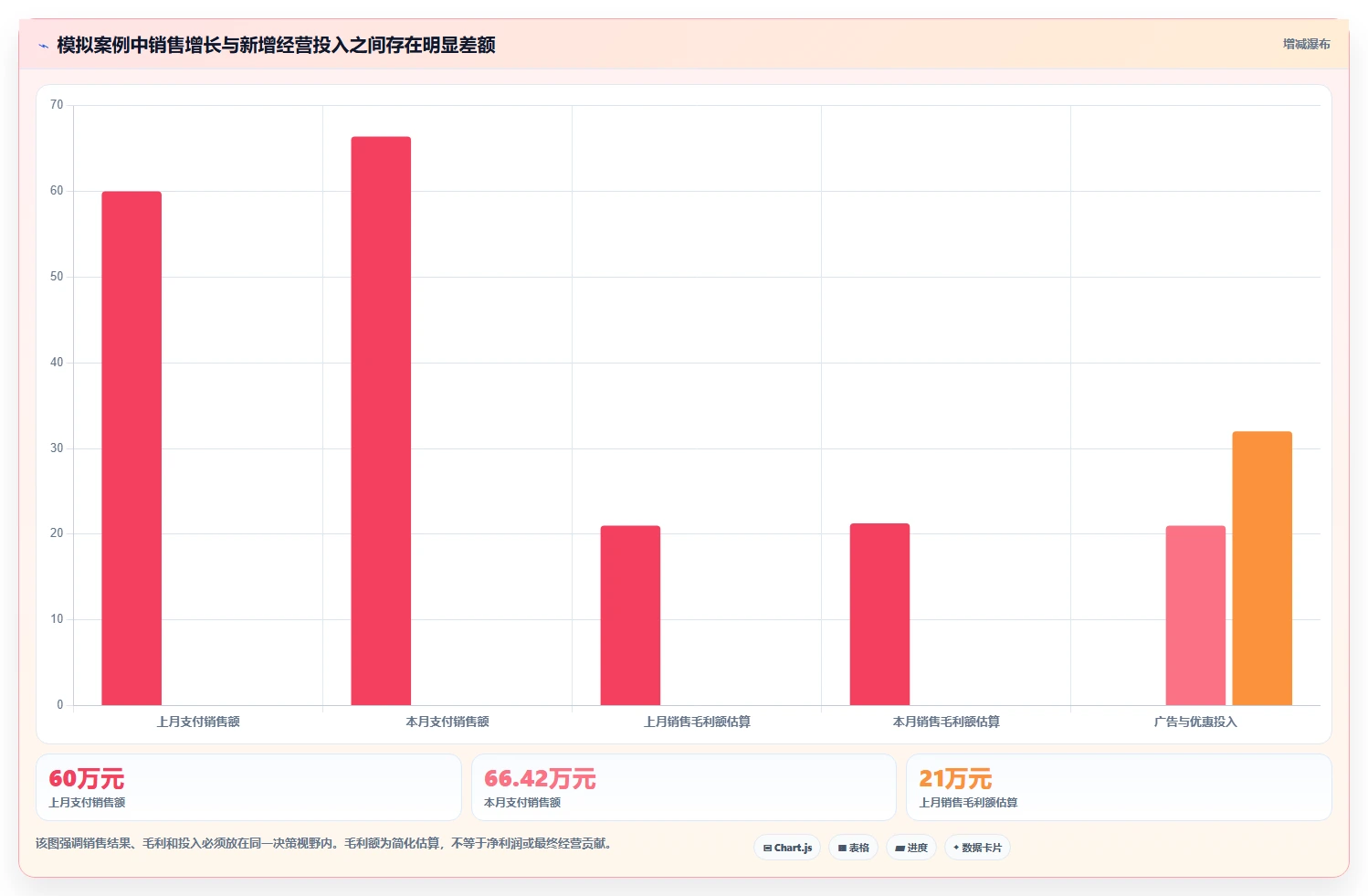The image size is (1368, 896).
Task: Click the y-axis value 40
Action: 57,363
